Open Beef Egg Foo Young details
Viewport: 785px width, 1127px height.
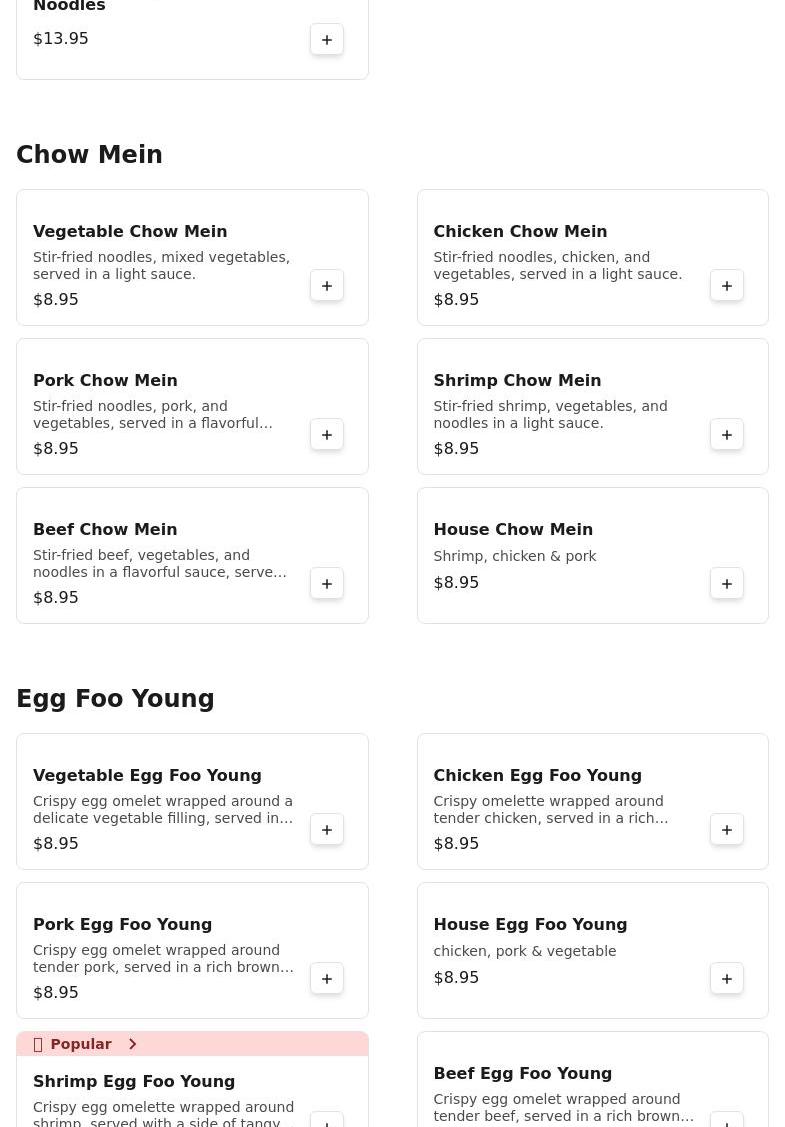point(522,1073)
